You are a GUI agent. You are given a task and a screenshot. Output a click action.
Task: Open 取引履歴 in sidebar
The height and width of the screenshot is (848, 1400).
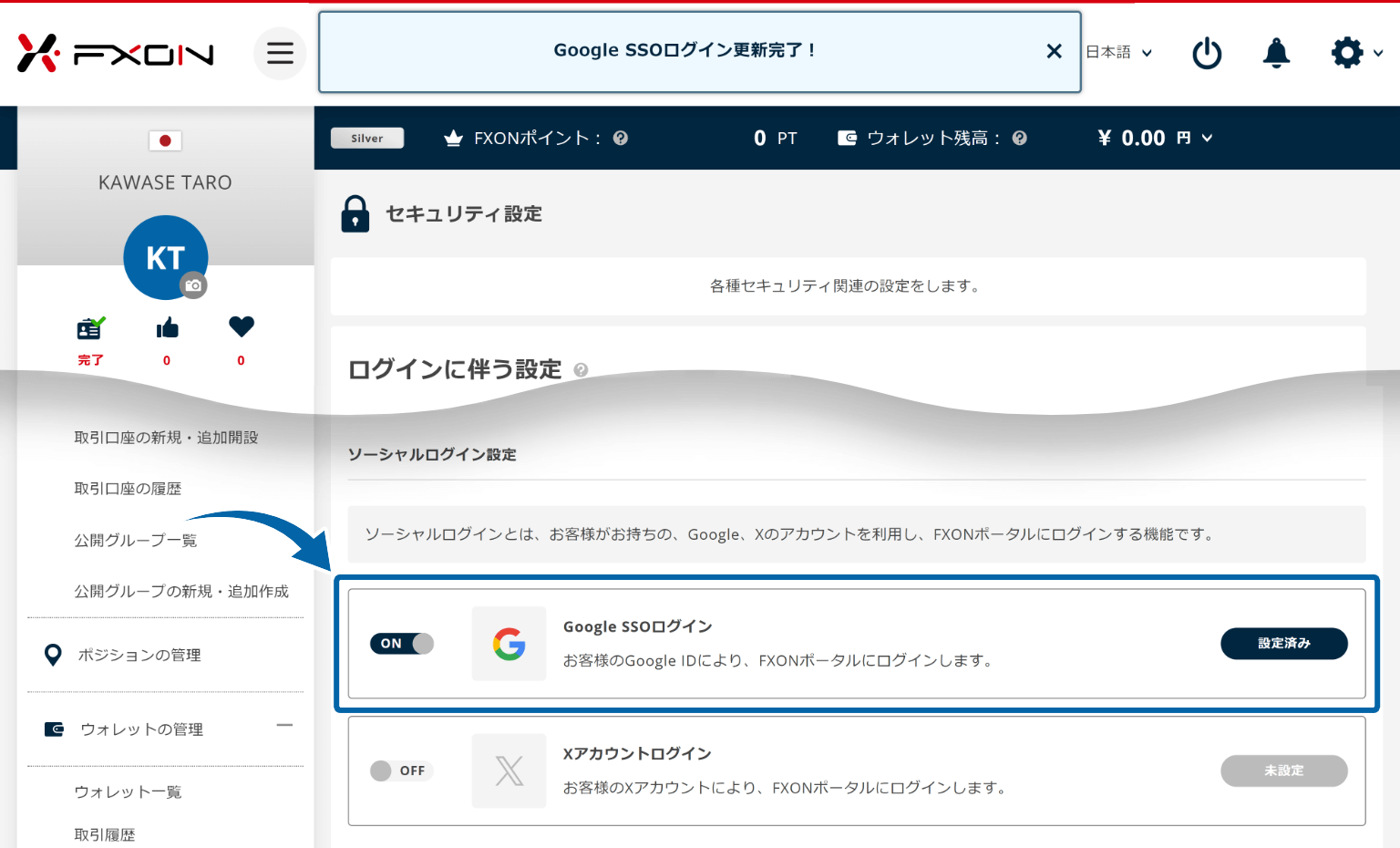coord(105,834)
